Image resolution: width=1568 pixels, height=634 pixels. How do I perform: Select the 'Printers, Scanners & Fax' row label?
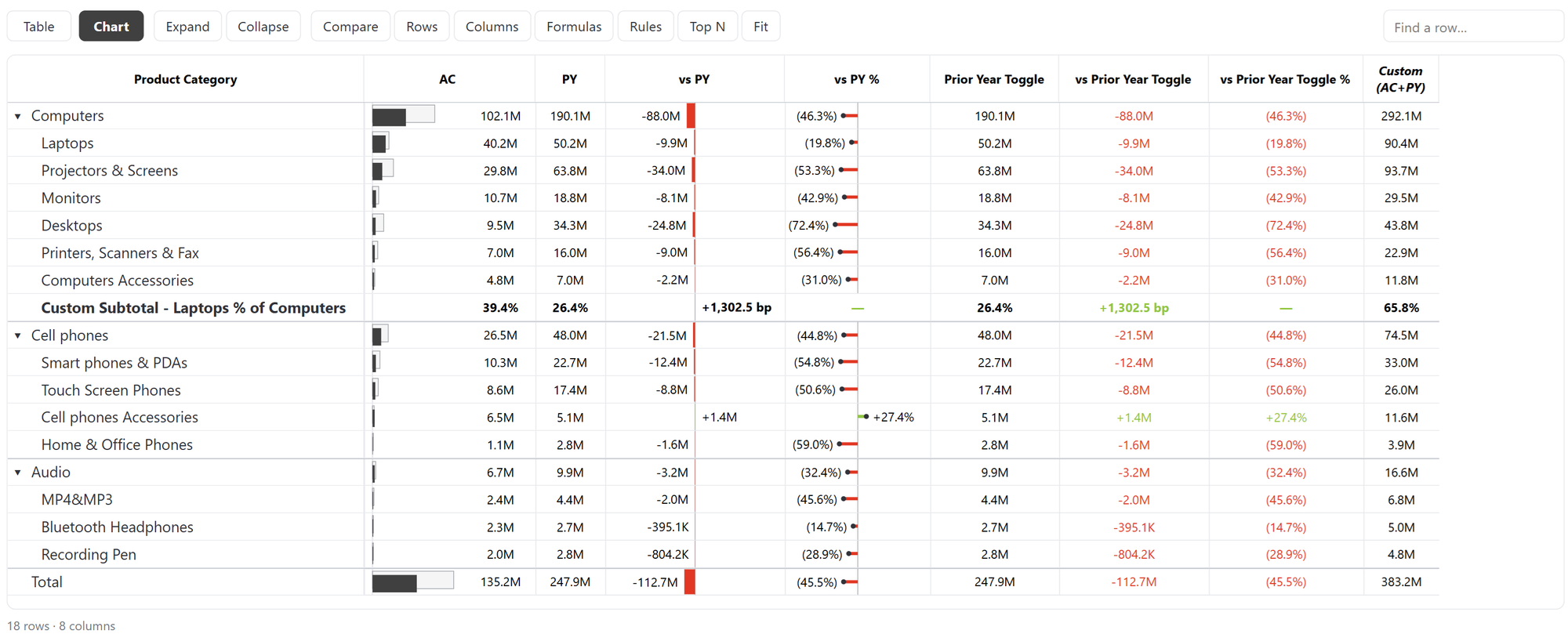tap(120, 253)
